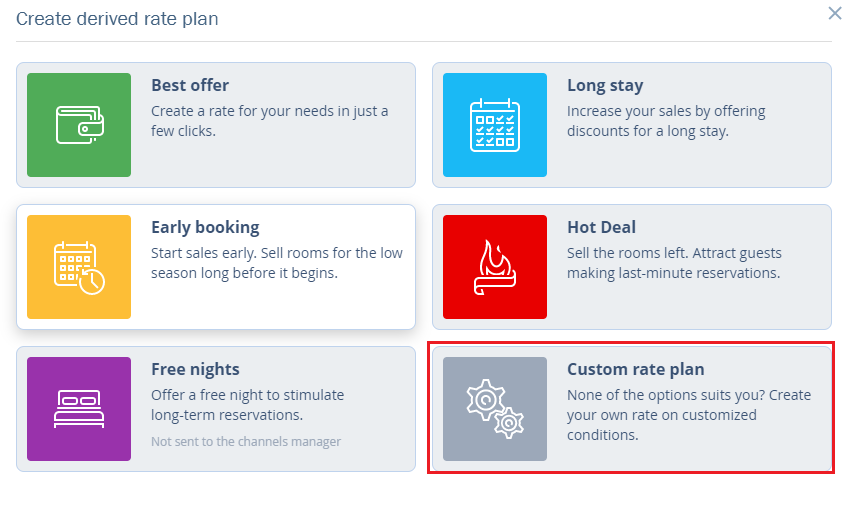
Task: Close the Create derived rate plan dialog
Action: coord(835,13)
